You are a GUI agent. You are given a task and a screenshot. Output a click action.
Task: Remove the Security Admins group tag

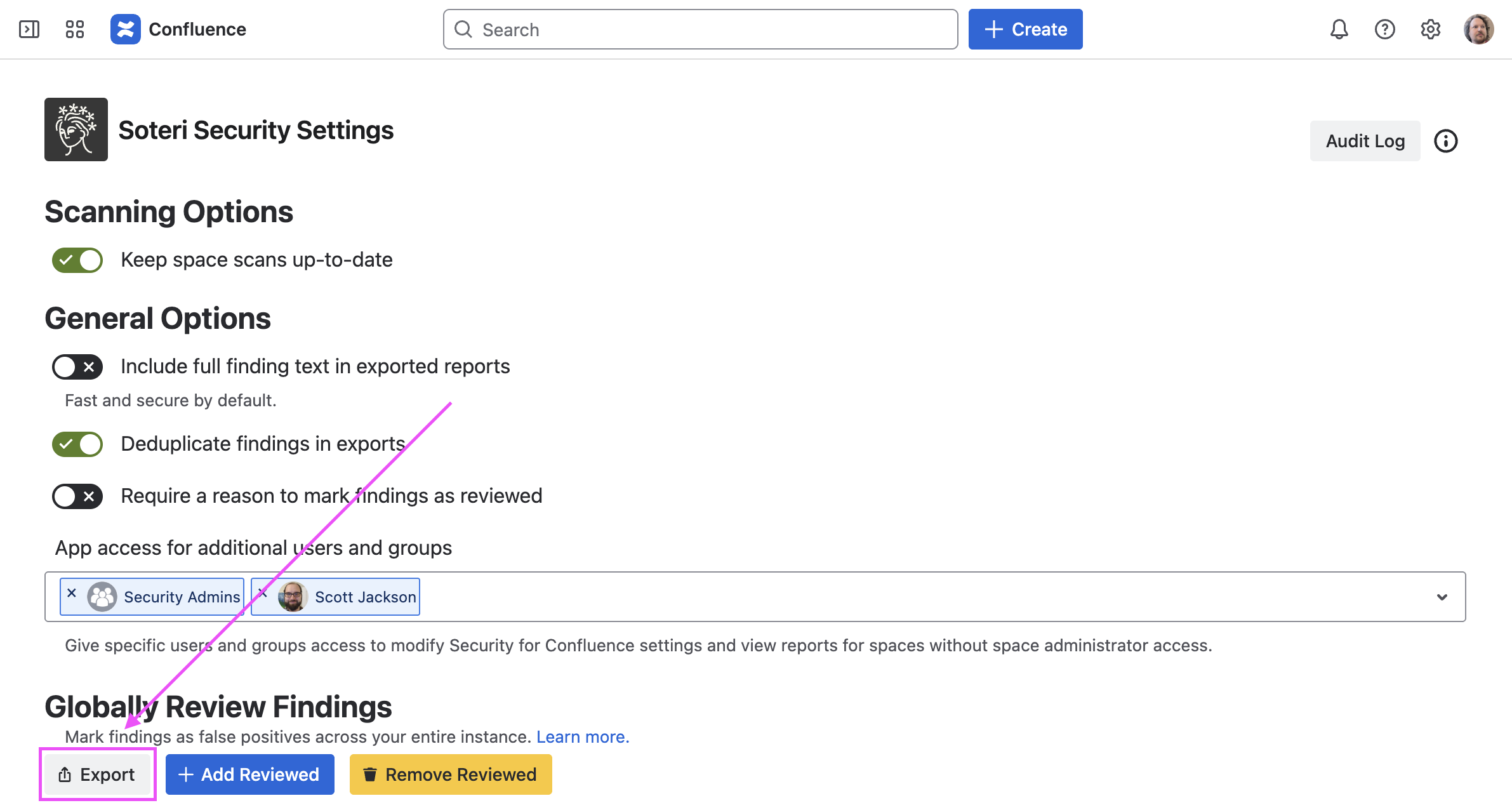[x=72, y=593]
